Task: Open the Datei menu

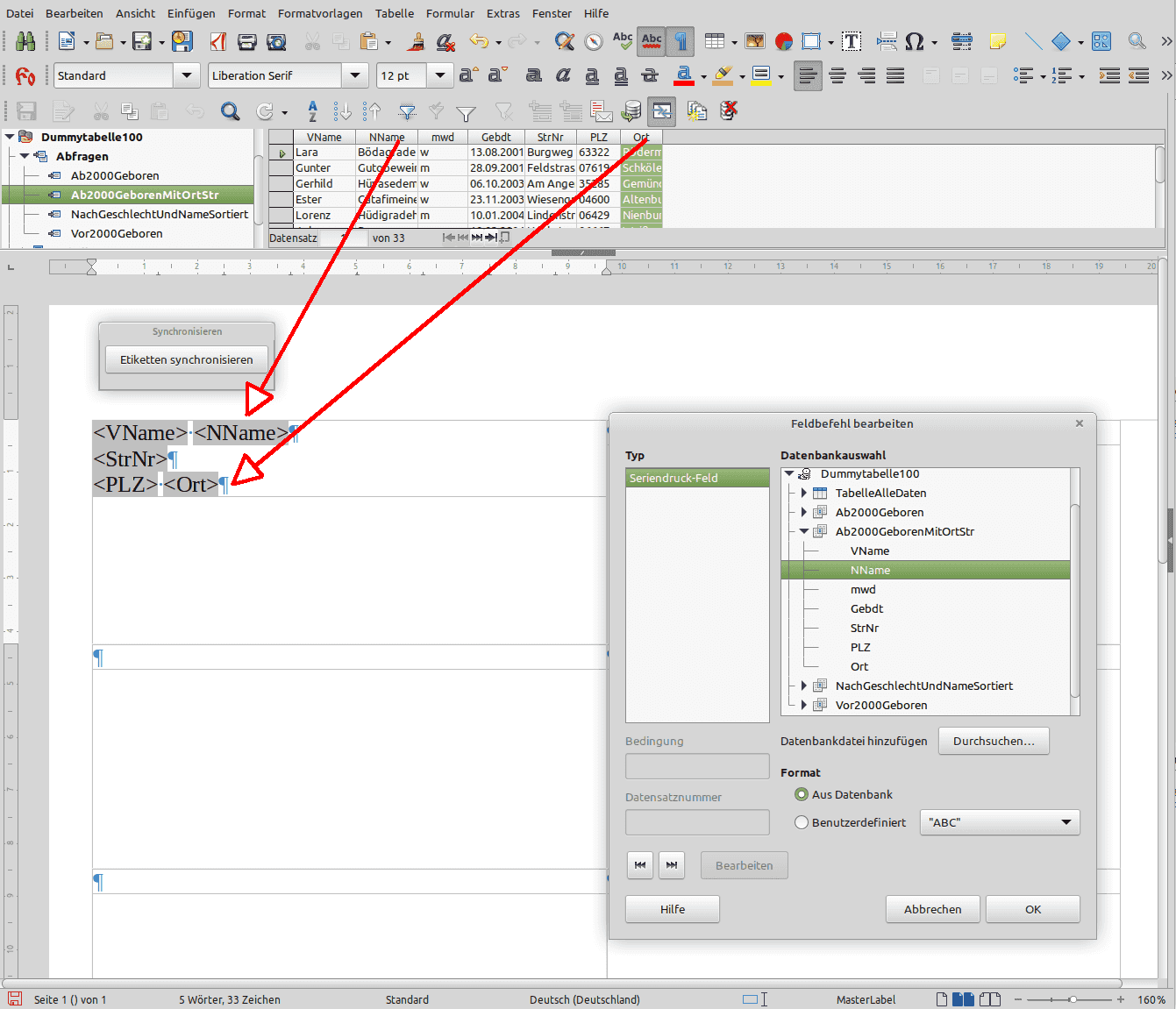Action: (x=19, y=13)
